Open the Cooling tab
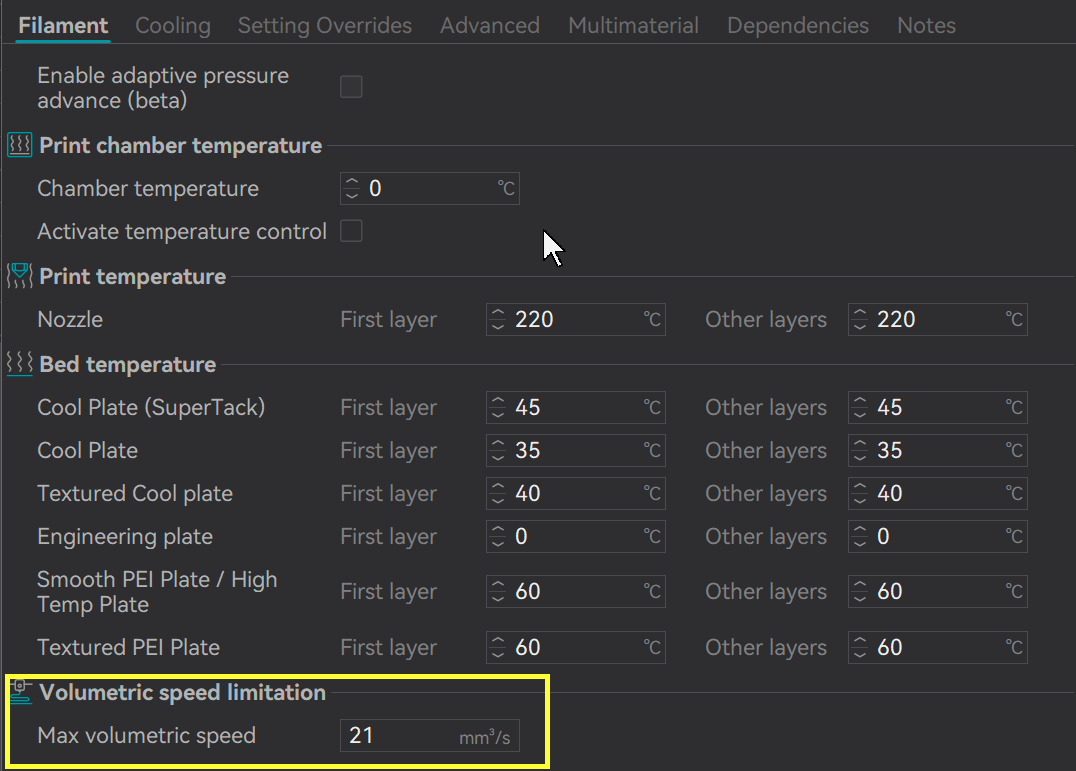The width and height of the screenshot is (1076, 771). (173, 26)
